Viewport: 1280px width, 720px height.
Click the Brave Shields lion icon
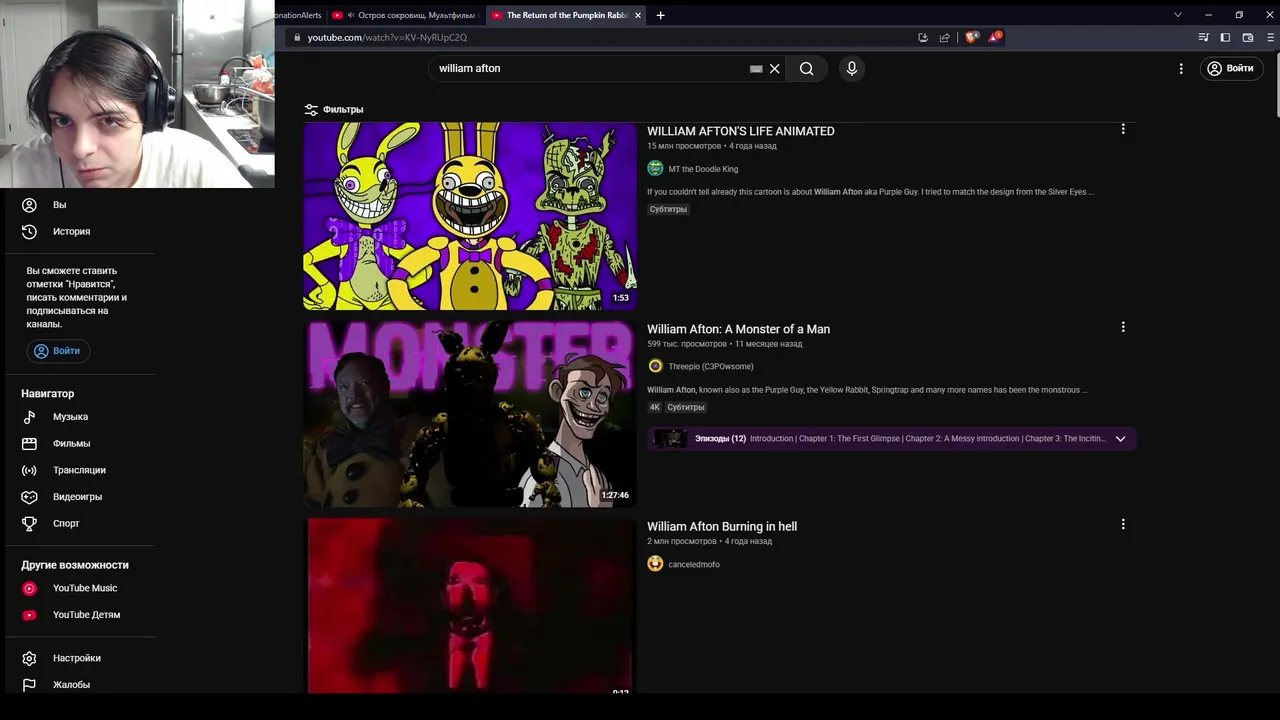(x=971, y=37)
